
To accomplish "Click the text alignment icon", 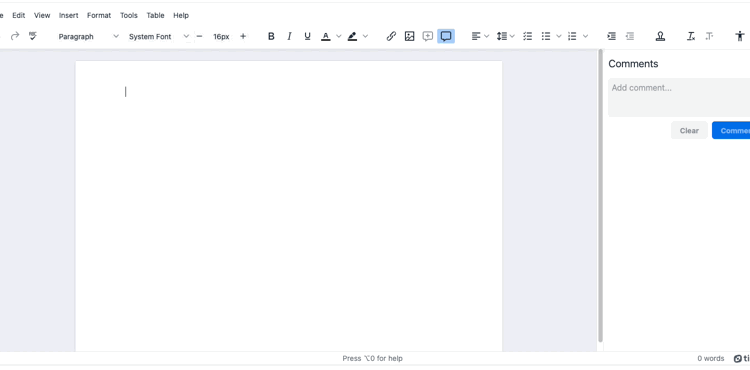I will (x=476, y=36).
